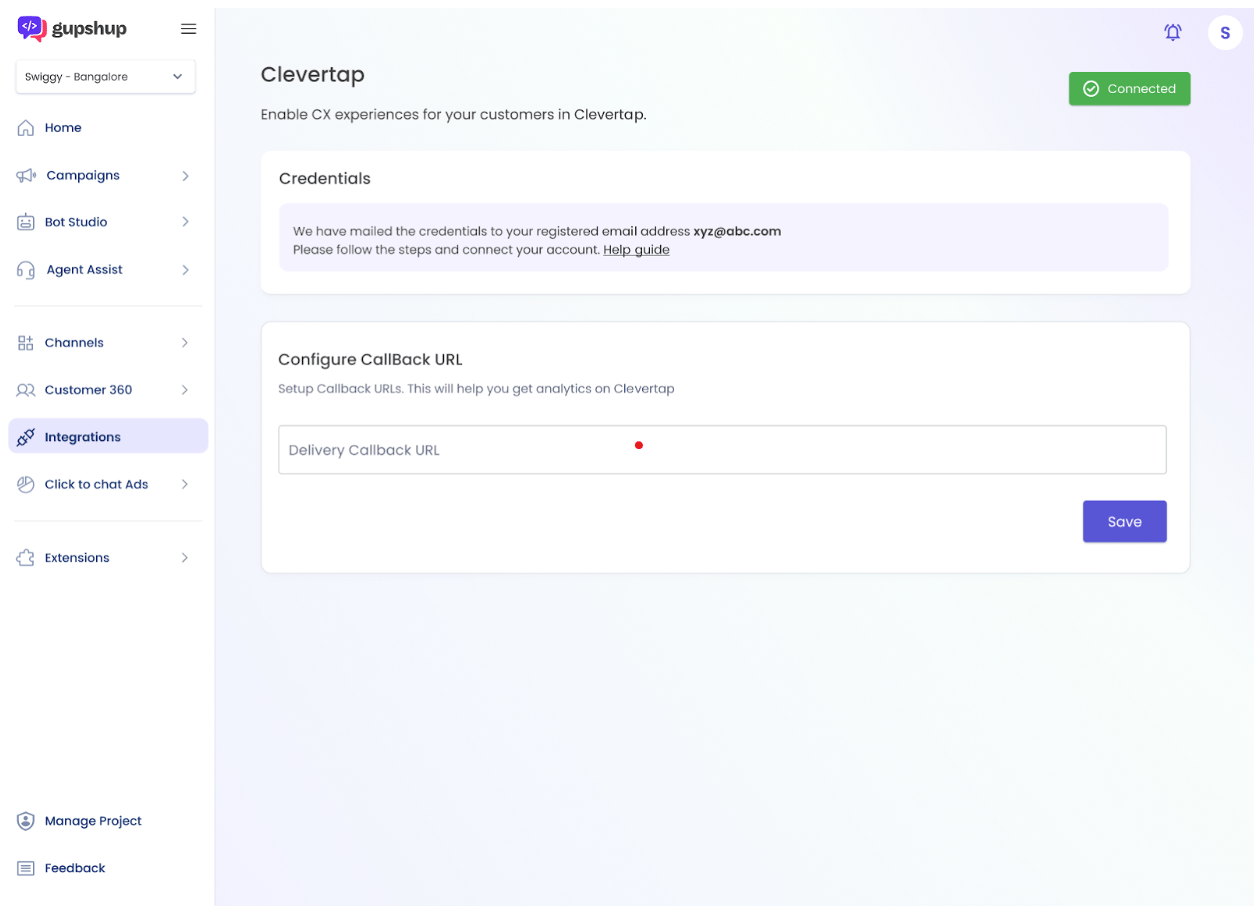Click the Connected checkmark icon
Screen dimensions: 1254x906
(x=1092, y=89)
